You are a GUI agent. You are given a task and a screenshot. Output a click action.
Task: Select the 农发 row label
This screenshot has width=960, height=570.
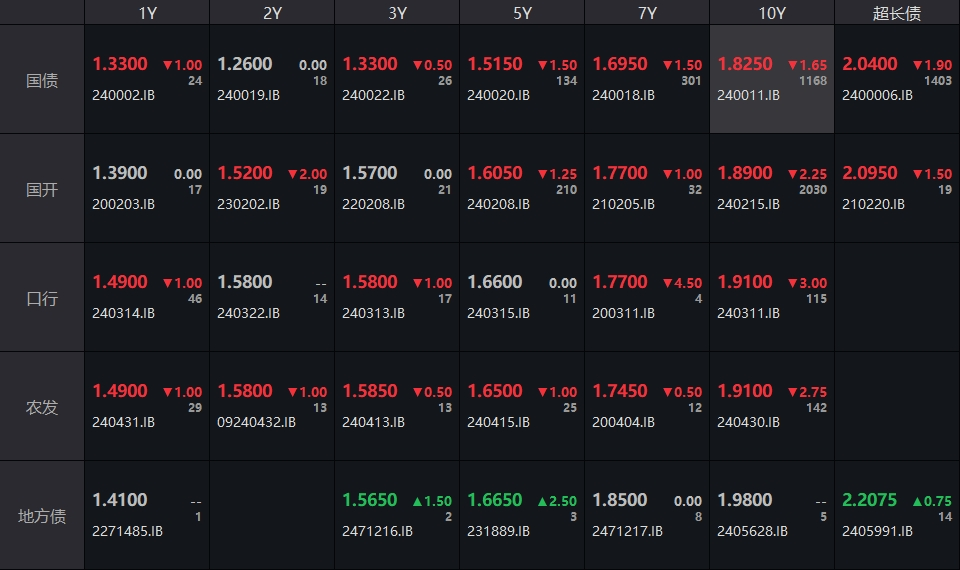pyautogui.click(x=42, y=407)
